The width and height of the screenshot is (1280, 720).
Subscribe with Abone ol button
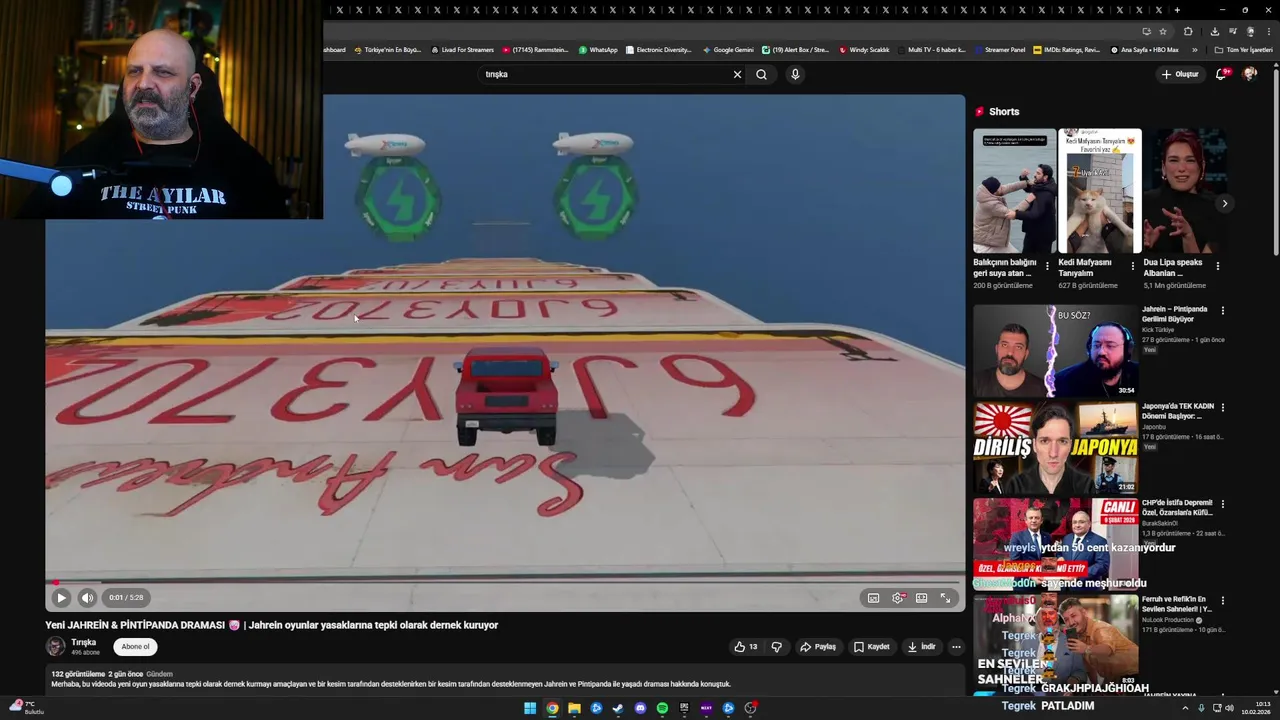tap(135, 647)
